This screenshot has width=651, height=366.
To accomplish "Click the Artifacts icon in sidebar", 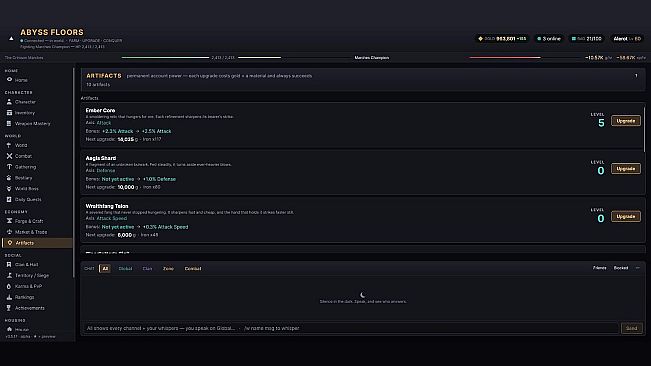I will coord(10,243).
